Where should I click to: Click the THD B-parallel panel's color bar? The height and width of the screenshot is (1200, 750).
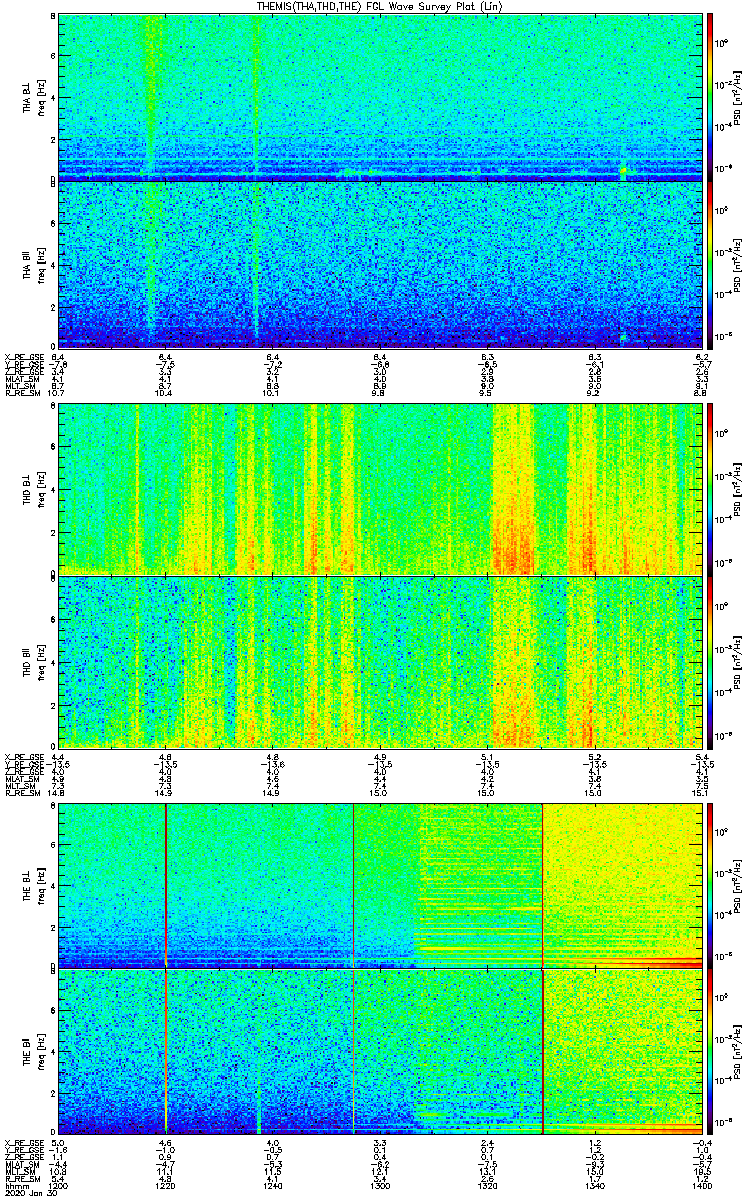tap(711, 661)
